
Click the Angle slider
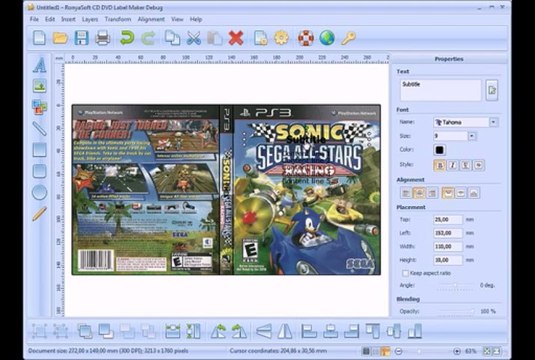[x=456, y=285]
